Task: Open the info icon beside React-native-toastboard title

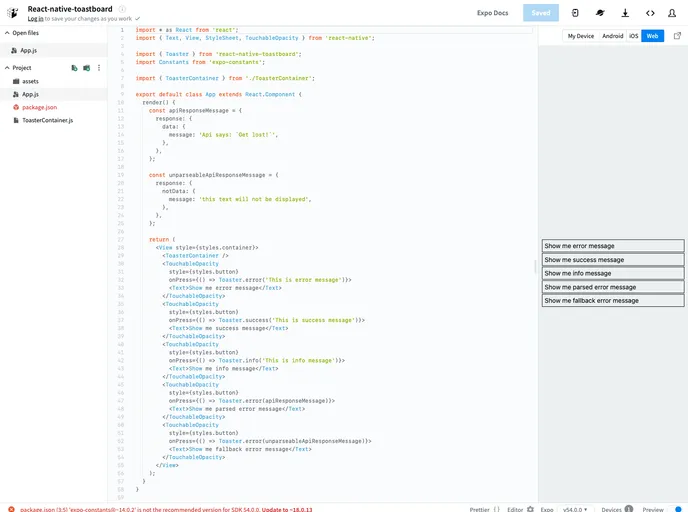Action: (122, 9)
